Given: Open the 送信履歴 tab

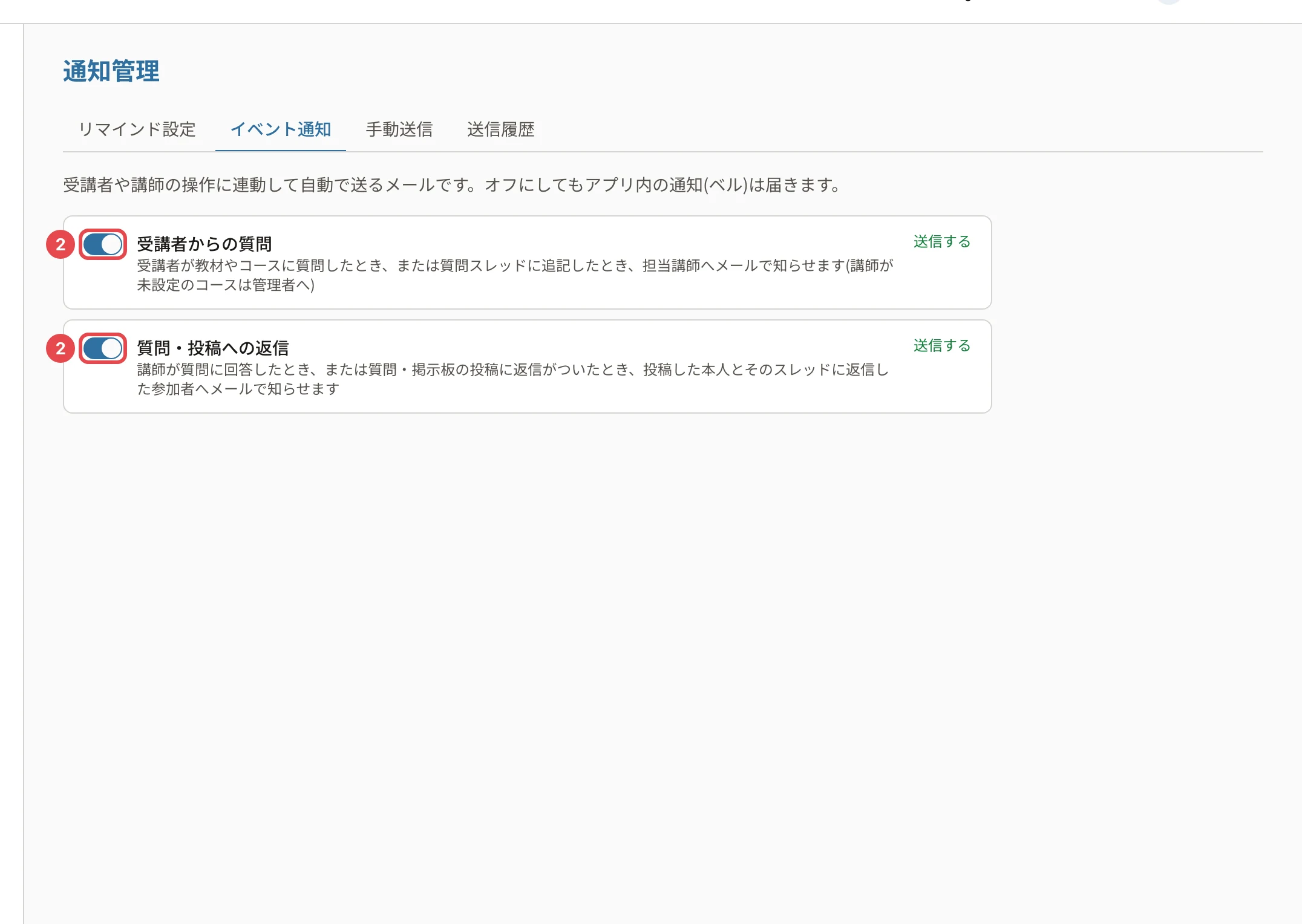Looking at the screenshot, I should 501,129.
